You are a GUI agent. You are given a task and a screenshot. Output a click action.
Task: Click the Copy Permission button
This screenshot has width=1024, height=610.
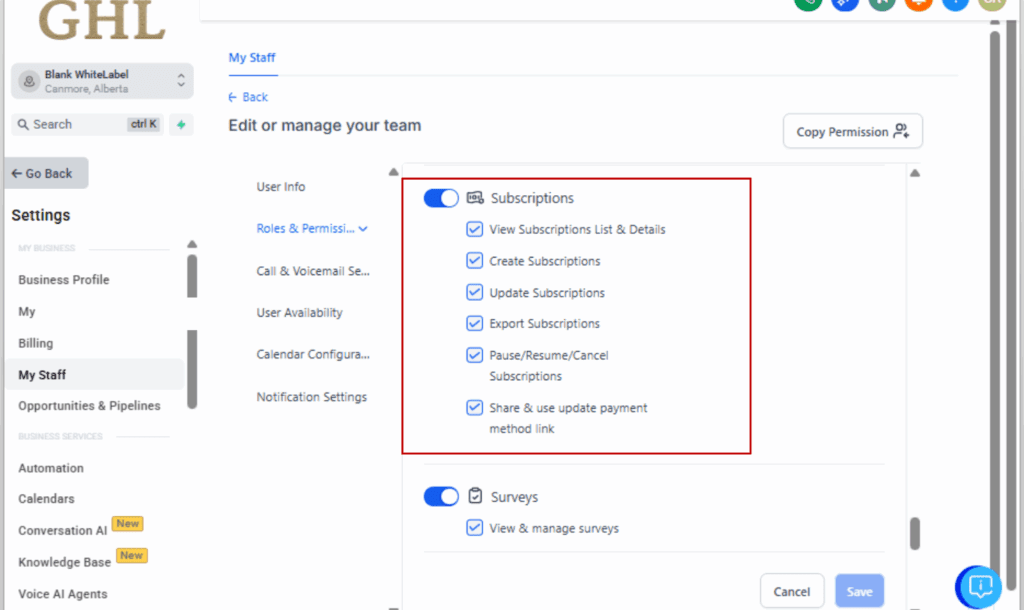(x=852, y=131)
